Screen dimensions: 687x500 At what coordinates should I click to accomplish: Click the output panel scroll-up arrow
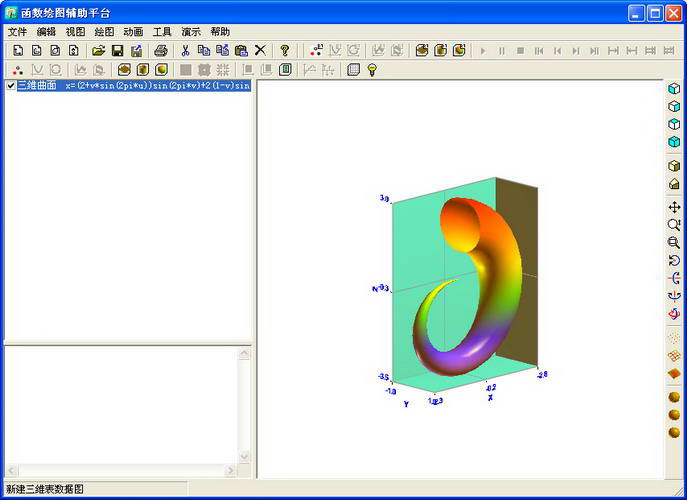coord(244,353)
